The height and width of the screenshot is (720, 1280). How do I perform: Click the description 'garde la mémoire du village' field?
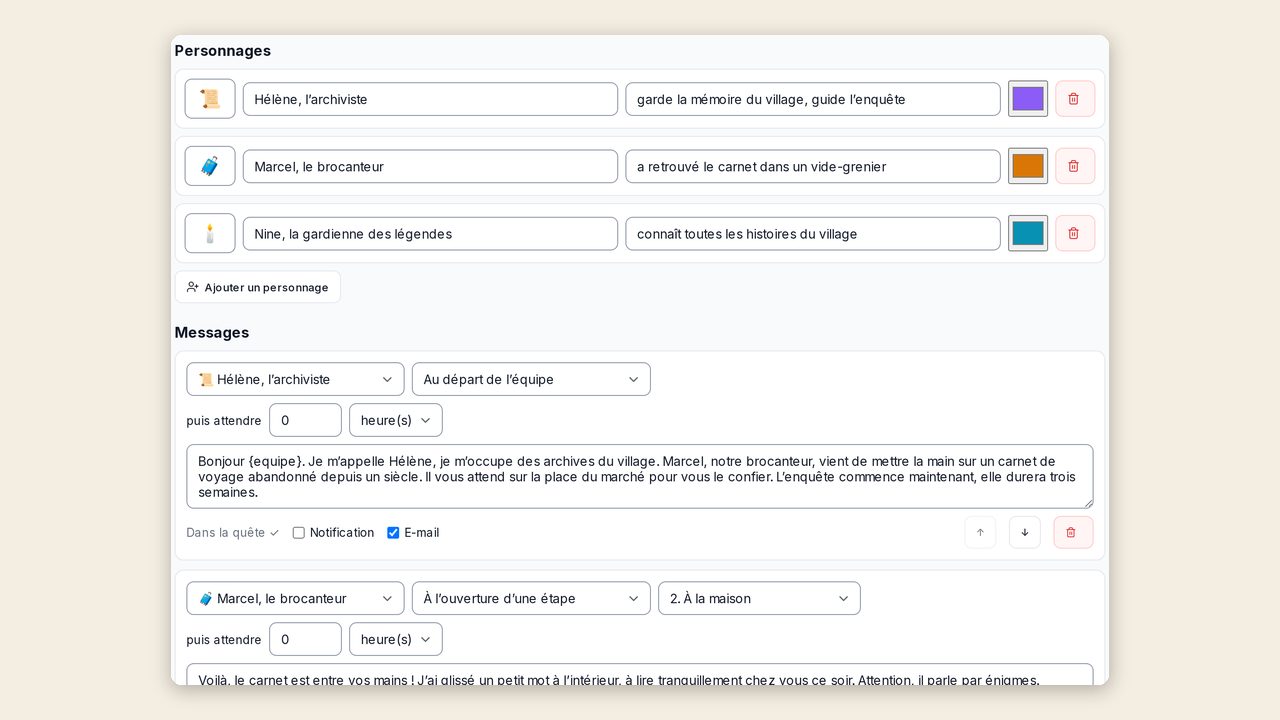813,99
